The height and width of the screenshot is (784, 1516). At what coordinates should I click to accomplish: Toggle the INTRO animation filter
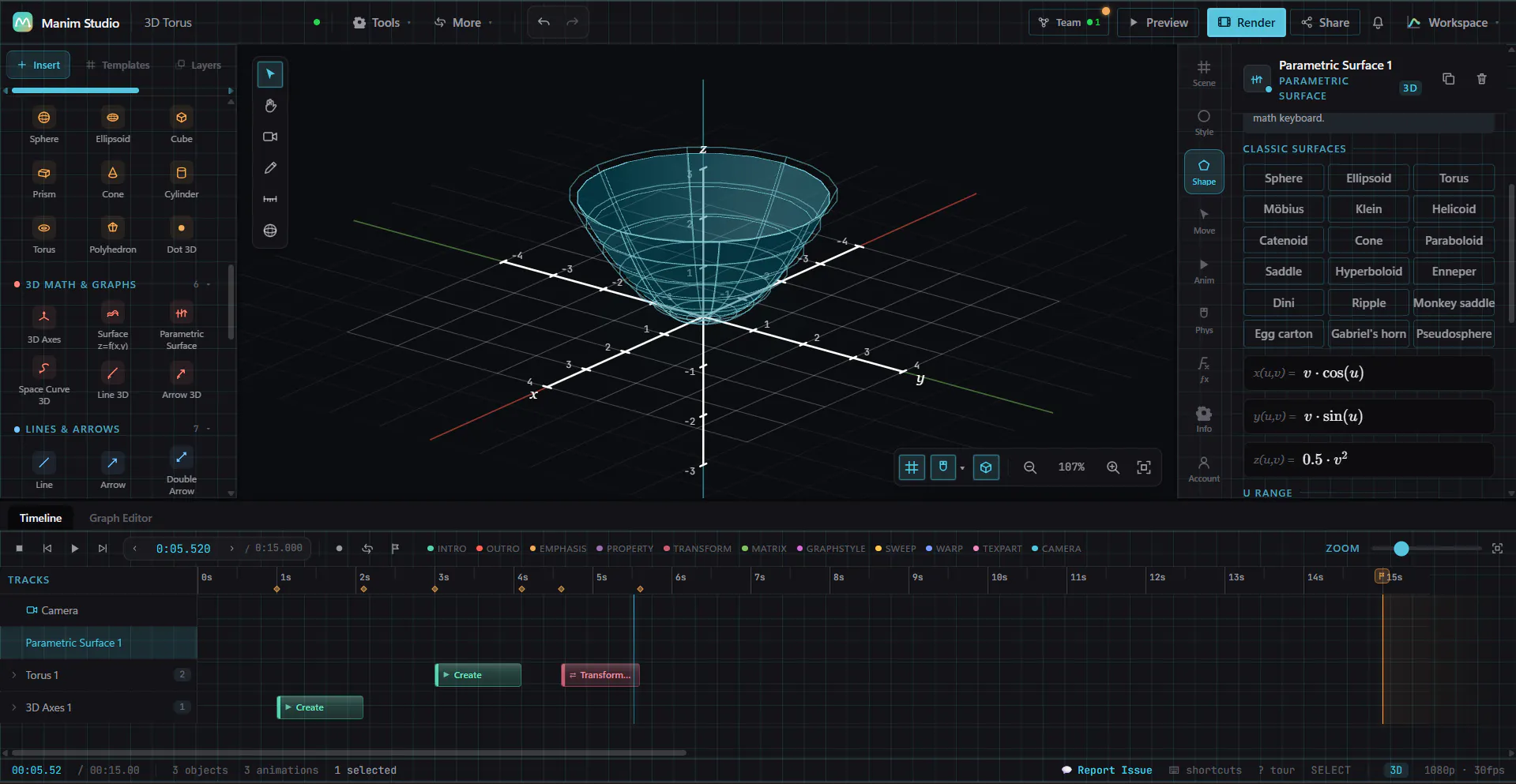(x=446, y=549)
